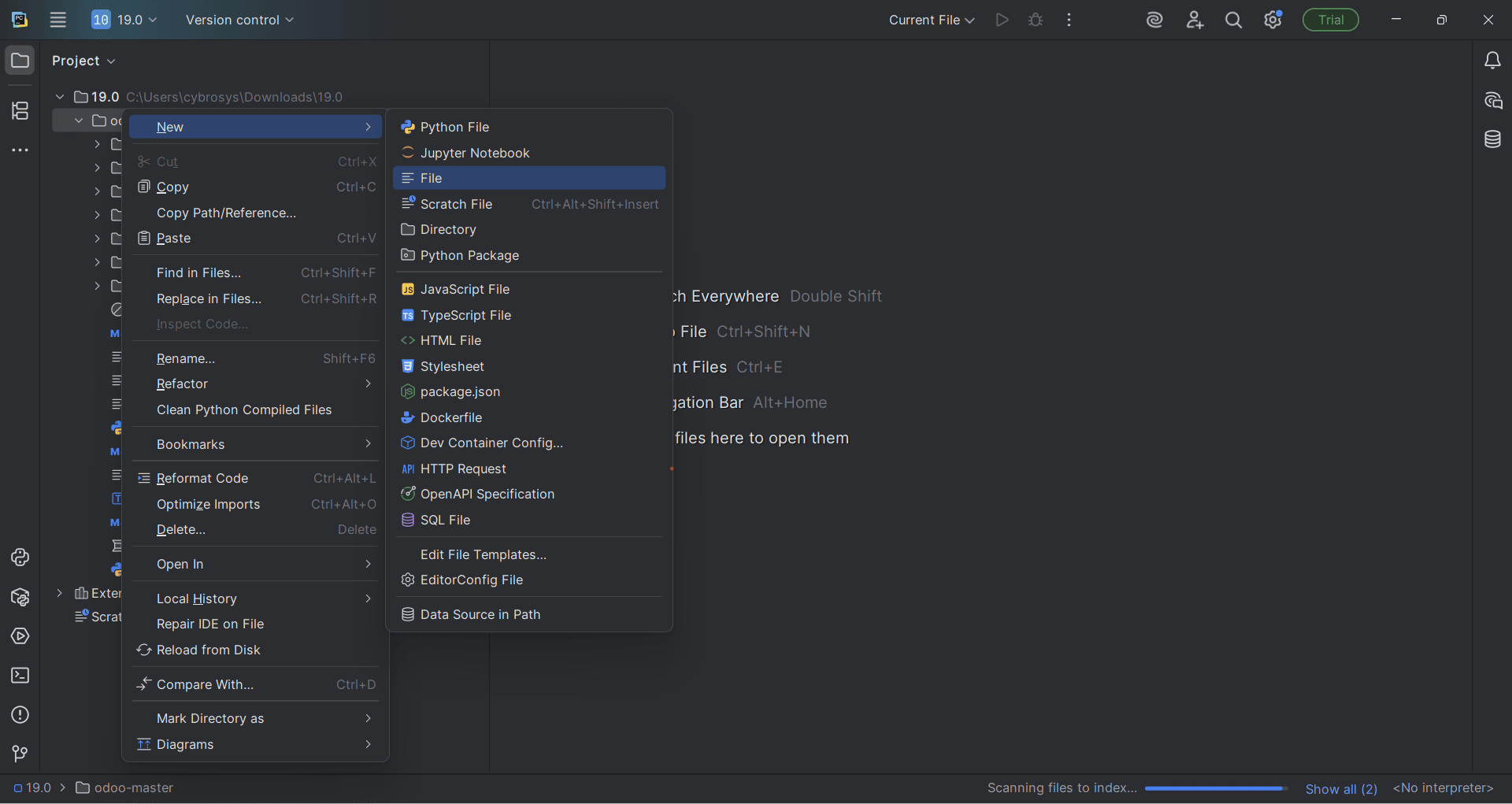This screenshot has width=1512, height=804.
Task: Open the PyCharm app icon
Action: coord(20,20)
